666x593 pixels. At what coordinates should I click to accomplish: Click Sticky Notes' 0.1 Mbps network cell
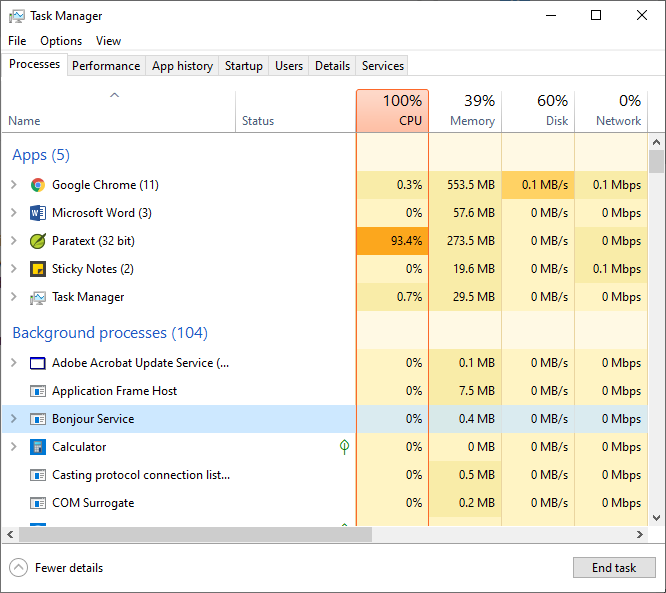click(611, 269)
